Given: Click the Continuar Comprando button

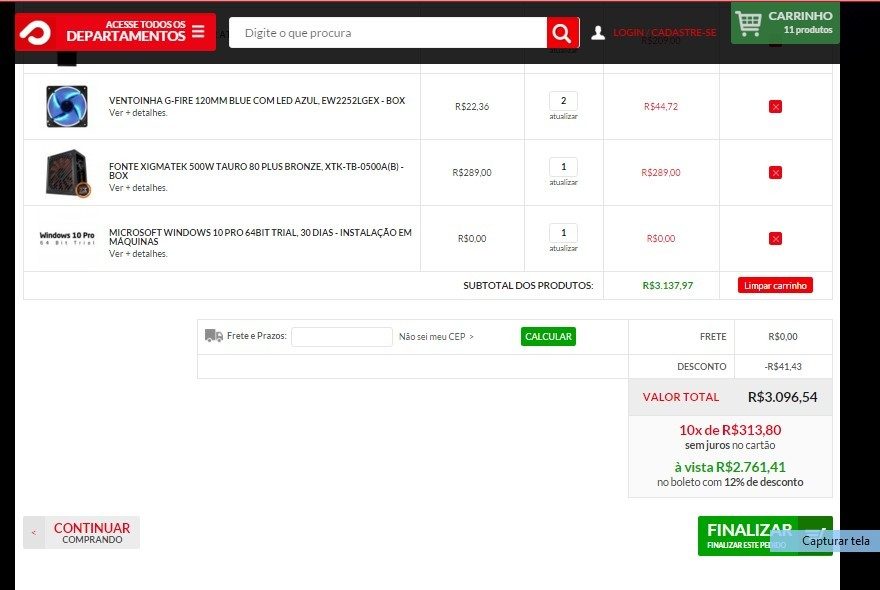Looking at the screenshot, I should point(81,532).
